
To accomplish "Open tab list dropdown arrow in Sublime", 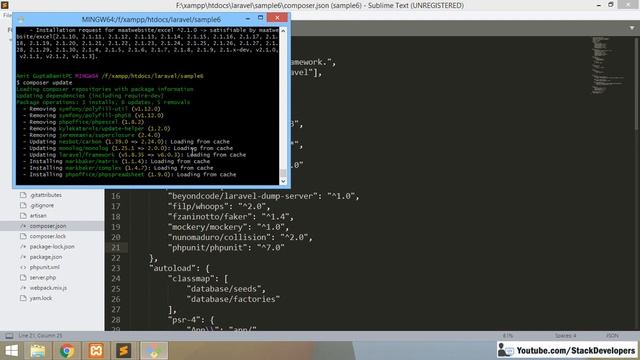I will [x=632, y=28].
